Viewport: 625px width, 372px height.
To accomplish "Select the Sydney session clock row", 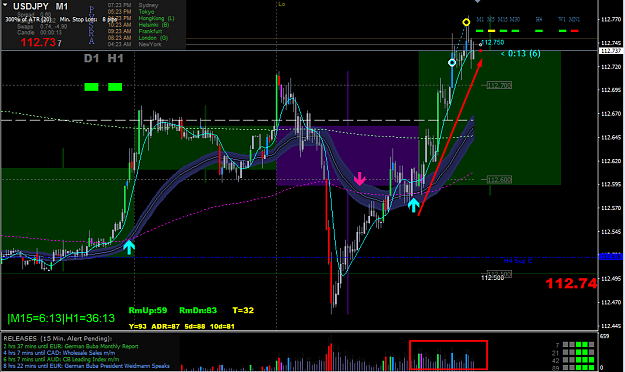I will pos(133,5).
